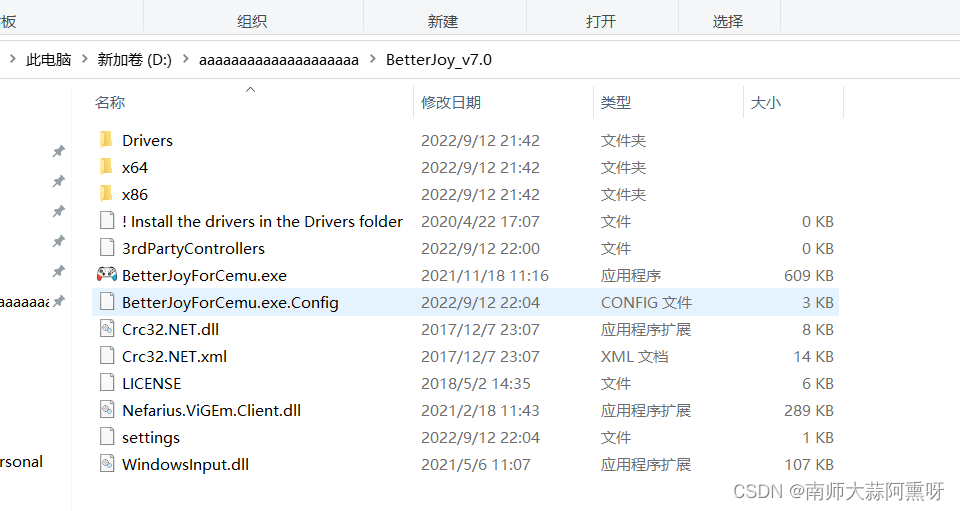Select '! Install the drivers in the Drivers folder'
Screen dimensions: 960x511
(x=262, y=221)
